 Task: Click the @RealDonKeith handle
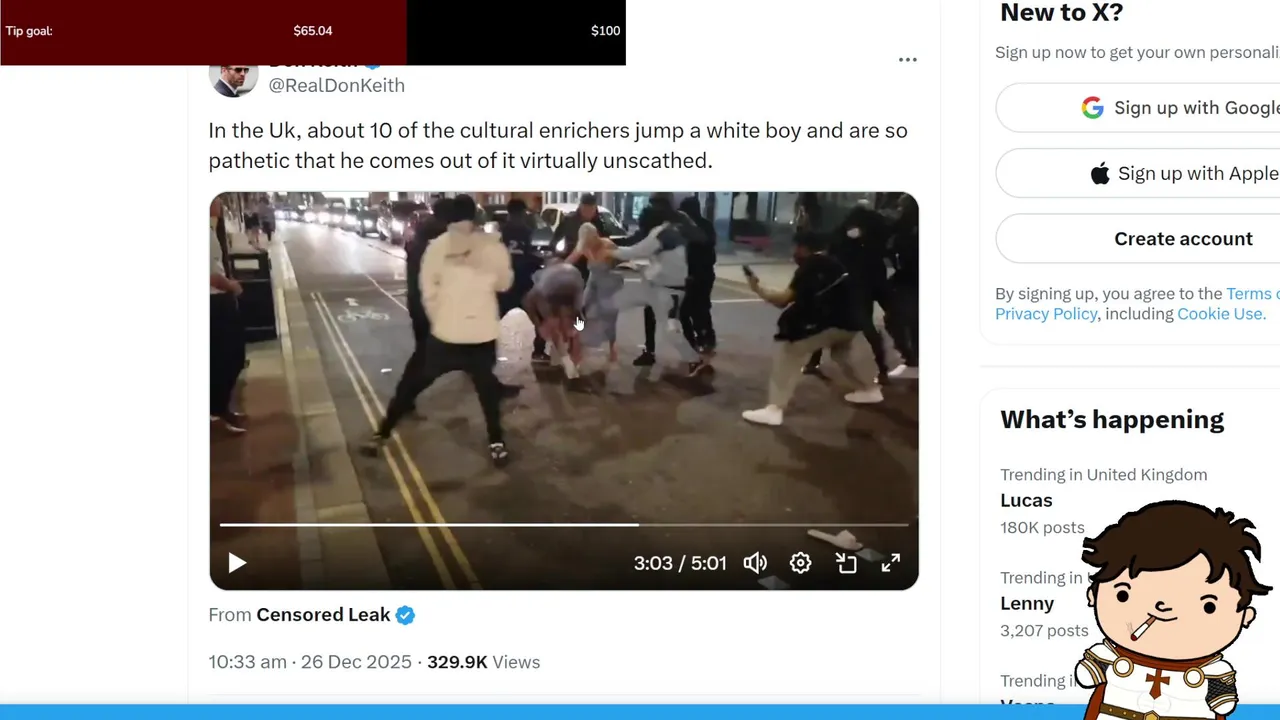[x=336, y=85]
